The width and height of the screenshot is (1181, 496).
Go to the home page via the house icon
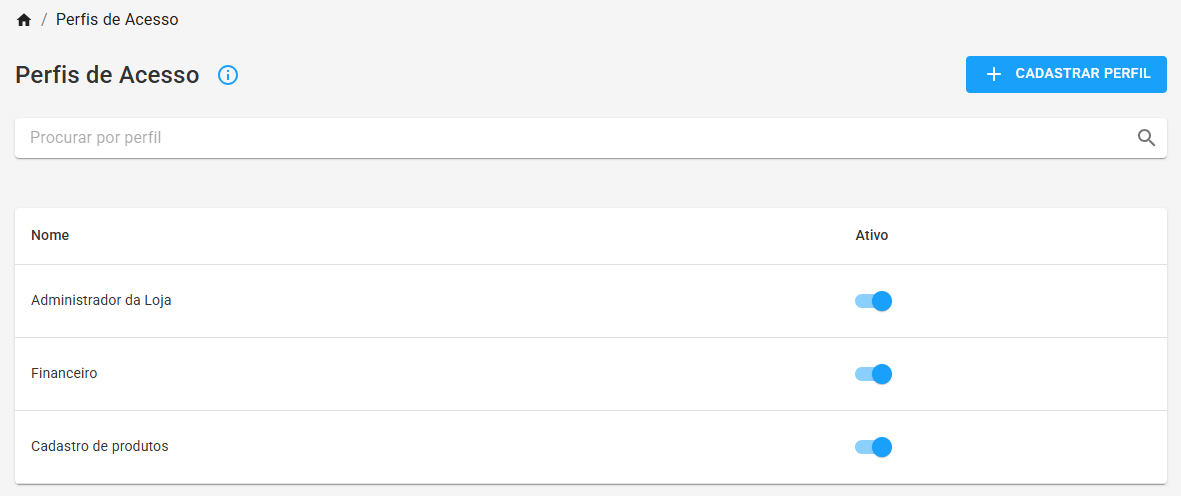click(24, 20)
